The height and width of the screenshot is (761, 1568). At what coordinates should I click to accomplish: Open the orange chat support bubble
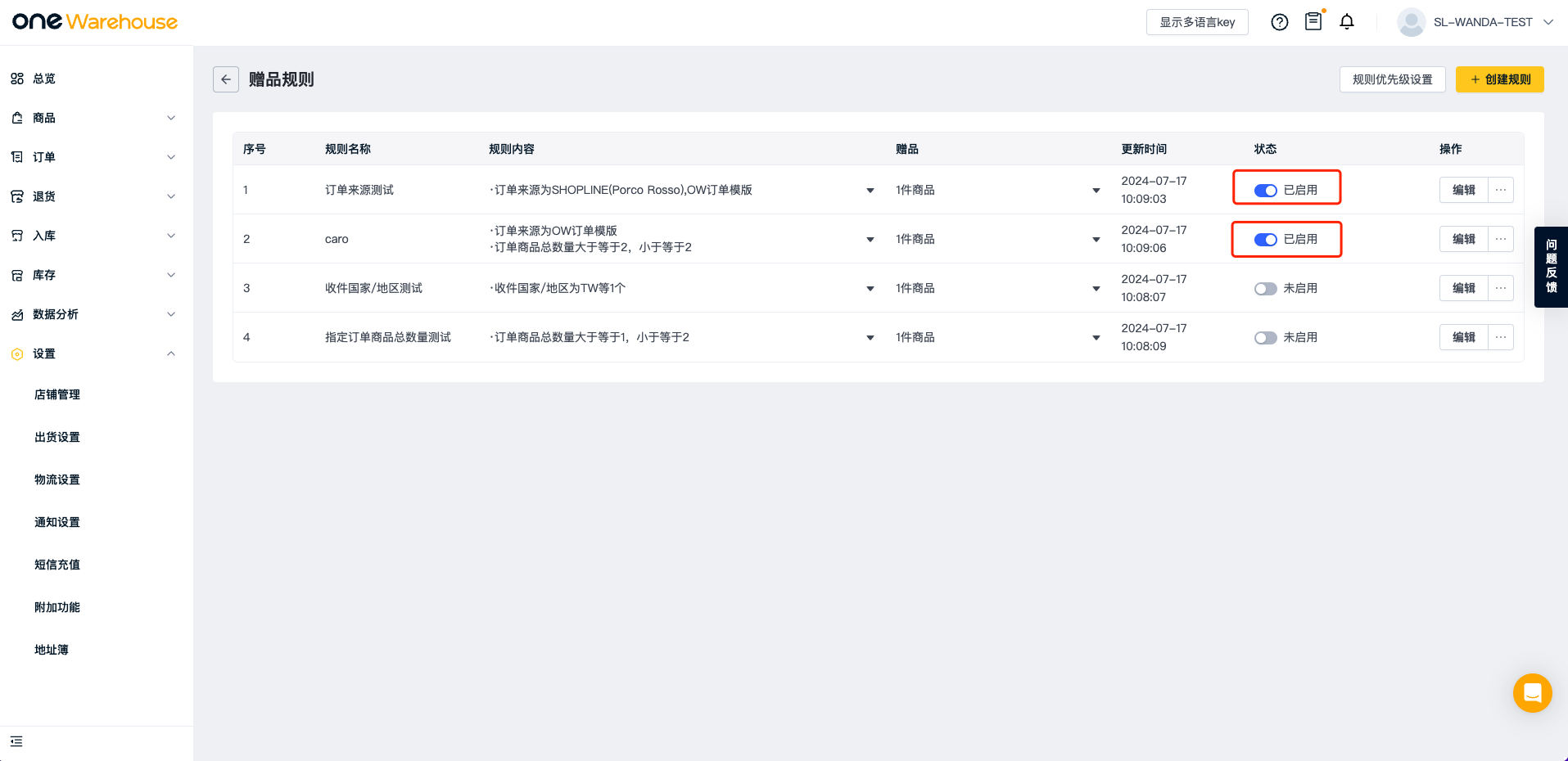click(1532, 693)
